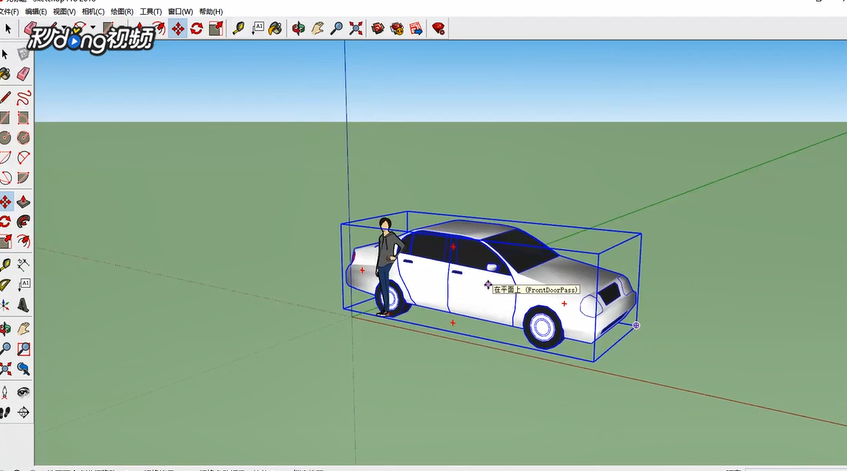Select the Rectangle tool in left toolbar
The image size is (847, 471).
point(5,118)
